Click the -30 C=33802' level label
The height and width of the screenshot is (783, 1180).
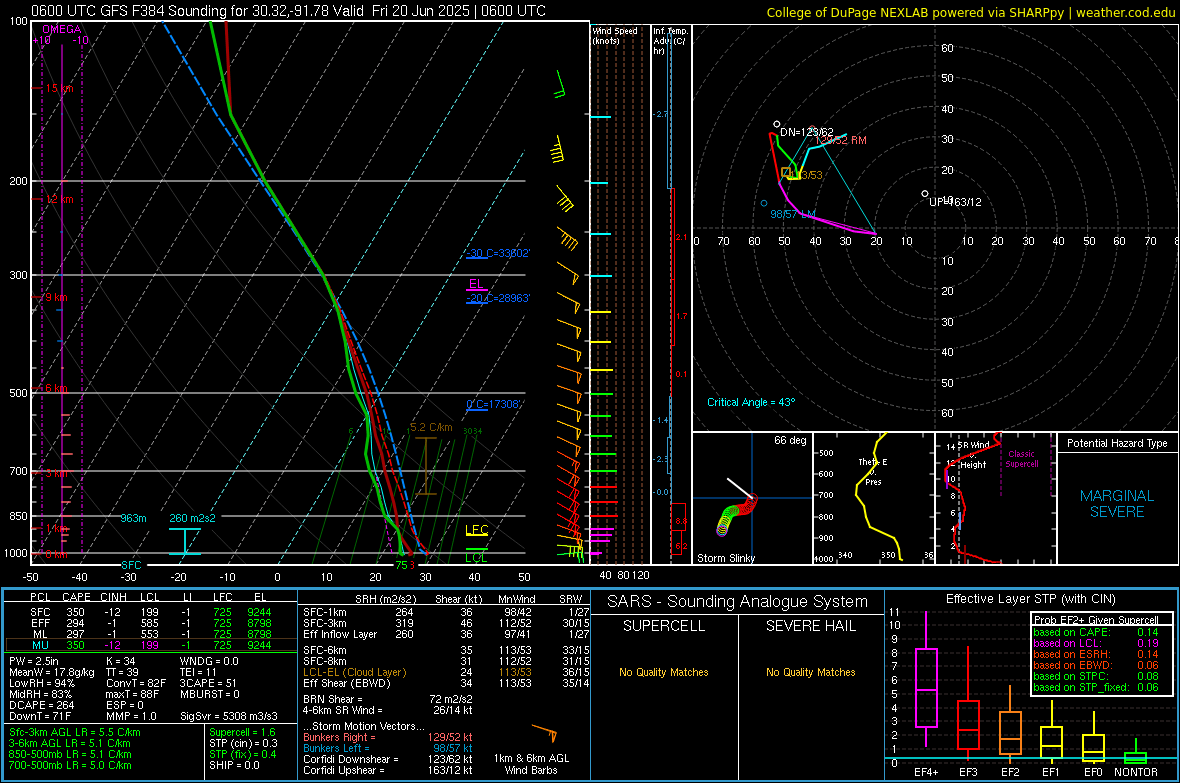(498, 253)
